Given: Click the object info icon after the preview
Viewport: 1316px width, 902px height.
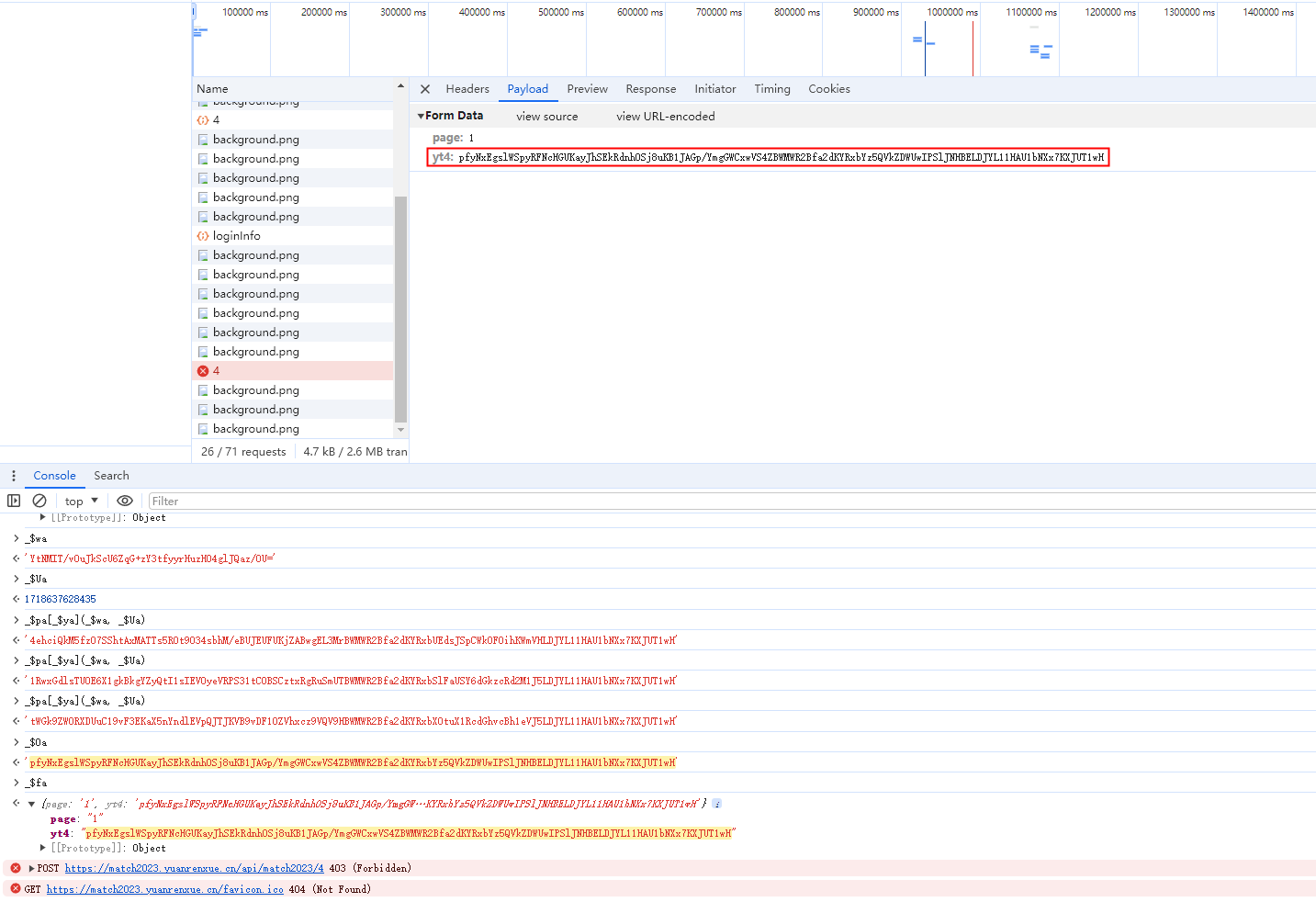Looking at the screenshot, I should coord(716,804).
